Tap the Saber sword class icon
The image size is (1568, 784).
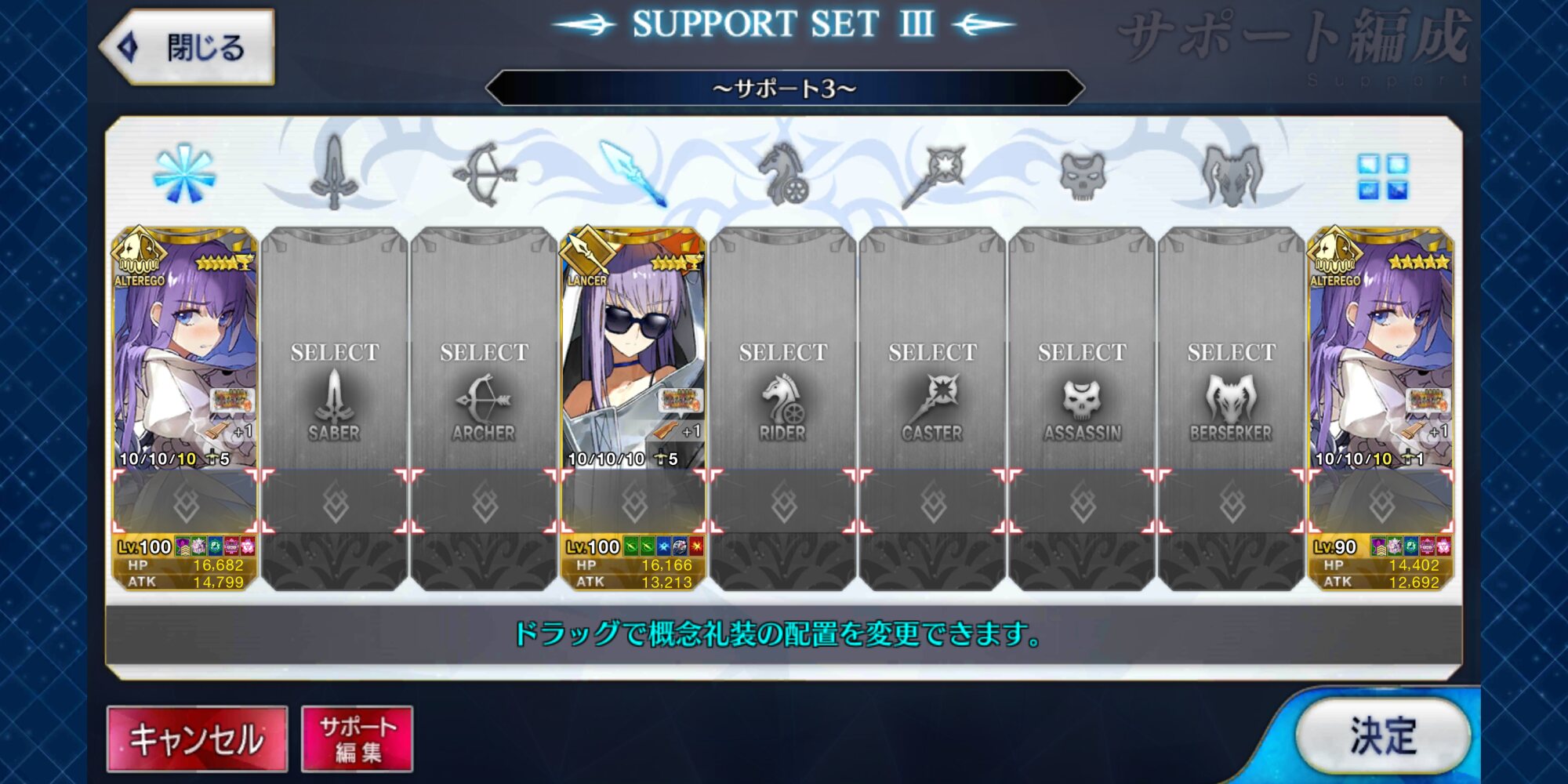(335, 173)
